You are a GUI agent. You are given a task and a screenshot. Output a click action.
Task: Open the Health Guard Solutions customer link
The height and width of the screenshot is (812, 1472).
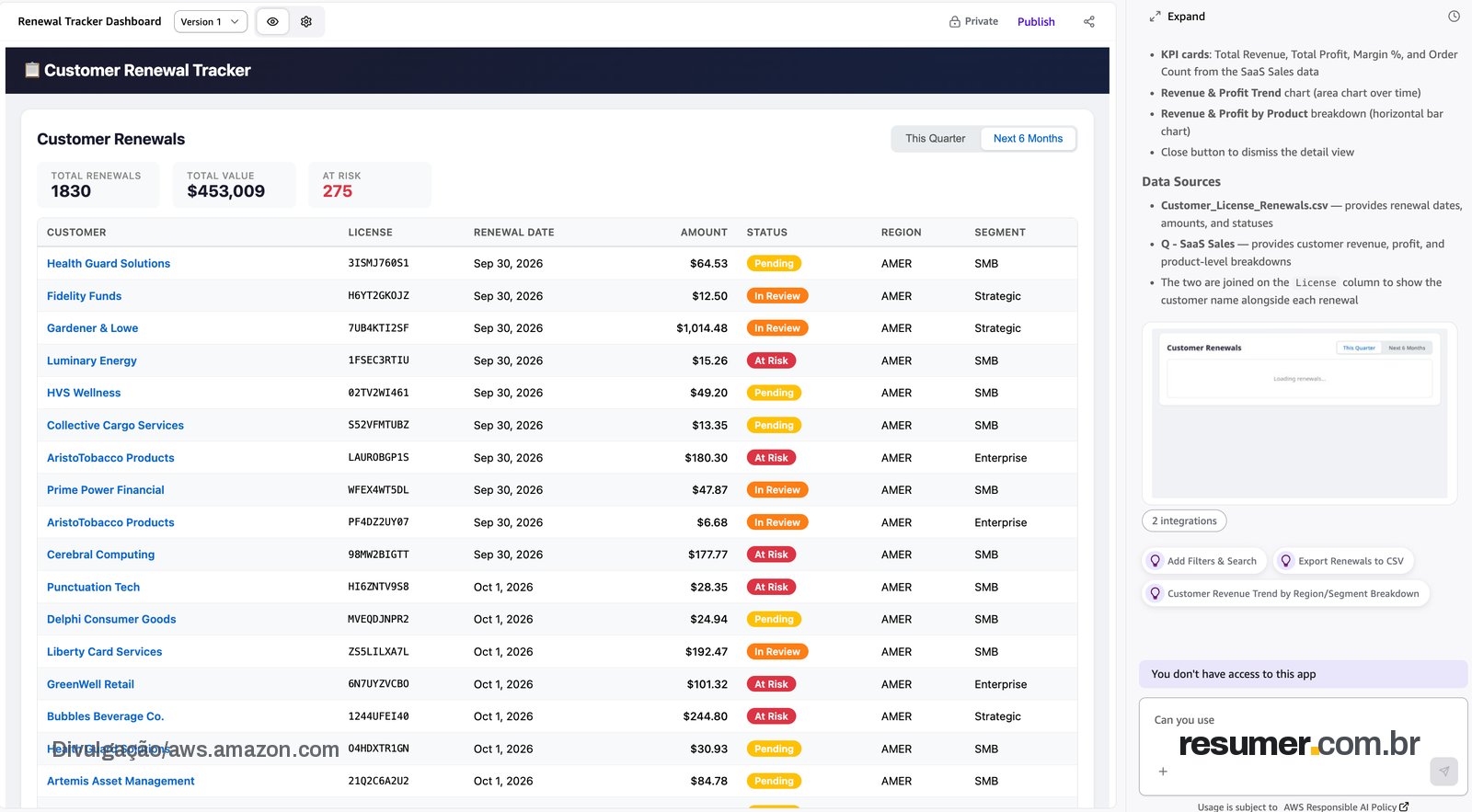coord(109,263)
